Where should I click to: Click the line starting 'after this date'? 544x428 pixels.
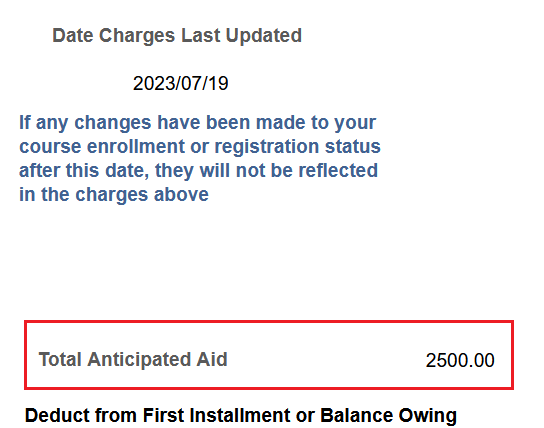click(198, 171)
